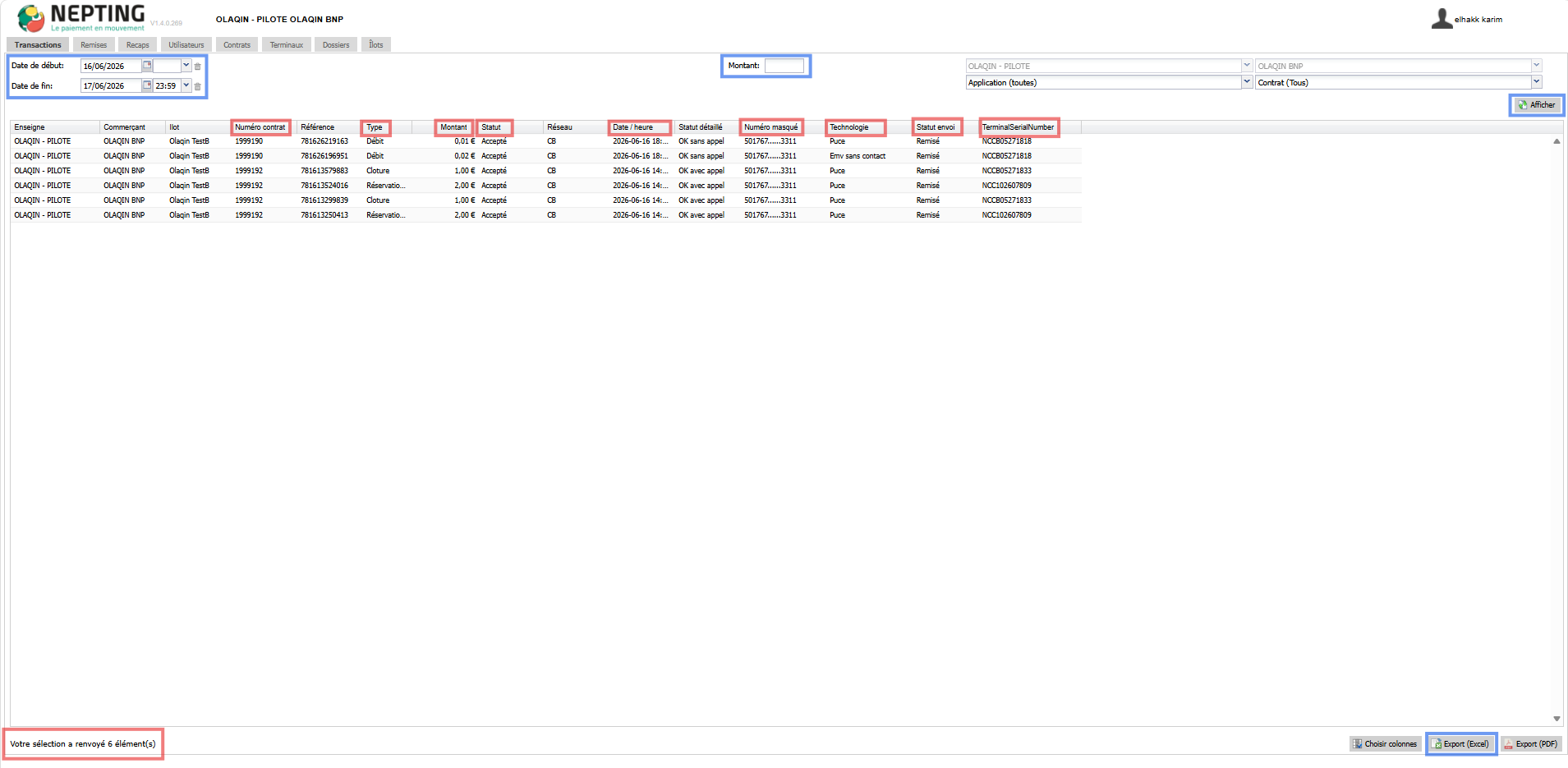Sort by the Montant column header
The width and height of the screenshot is (1568, 768).
click(444, 127)
